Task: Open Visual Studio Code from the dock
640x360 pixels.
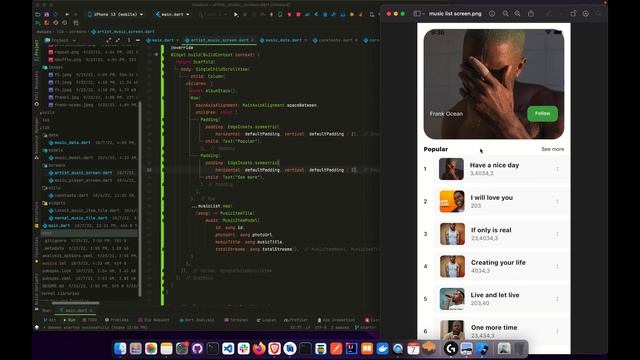Action: pyautogui.click(x=228, y=349)
